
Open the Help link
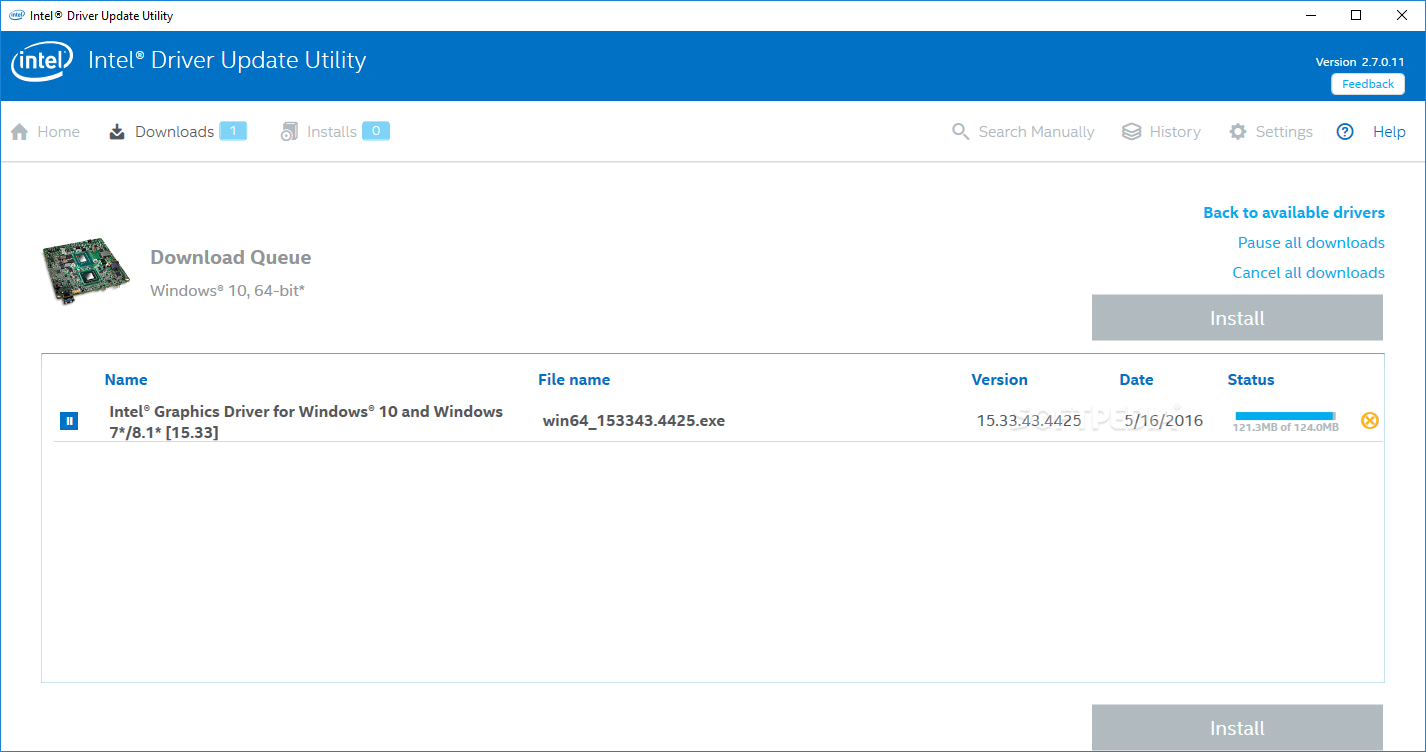[1389, 132]
